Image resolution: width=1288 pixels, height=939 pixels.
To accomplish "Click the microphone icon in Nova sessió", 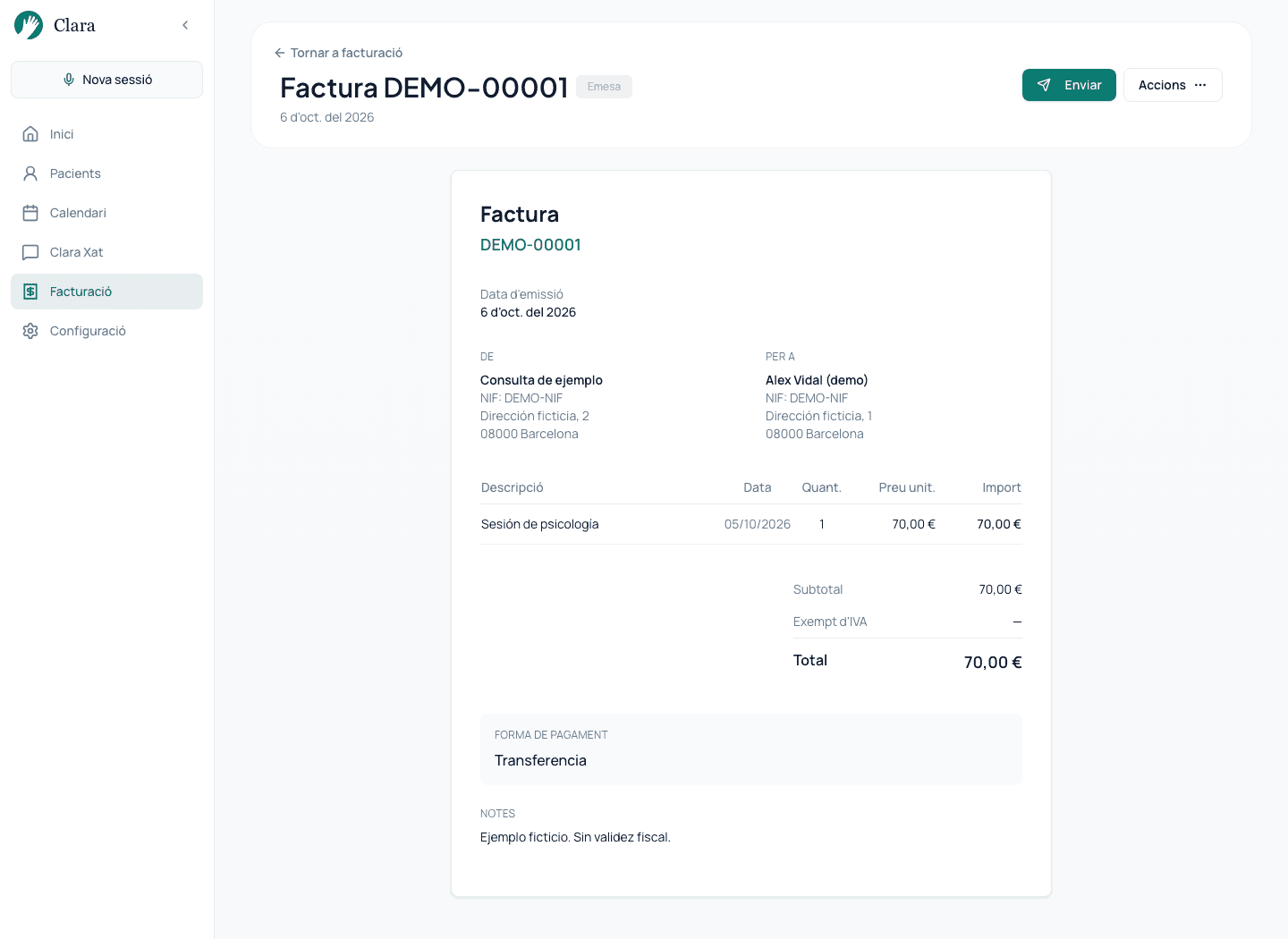I will coord(69,80).
